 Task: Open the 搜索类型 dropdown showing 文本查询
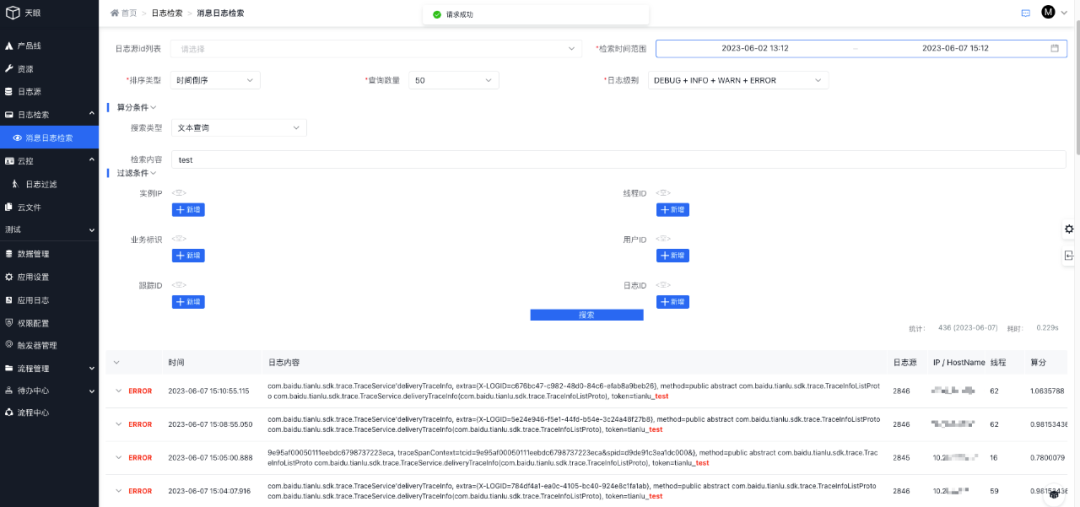238,128
